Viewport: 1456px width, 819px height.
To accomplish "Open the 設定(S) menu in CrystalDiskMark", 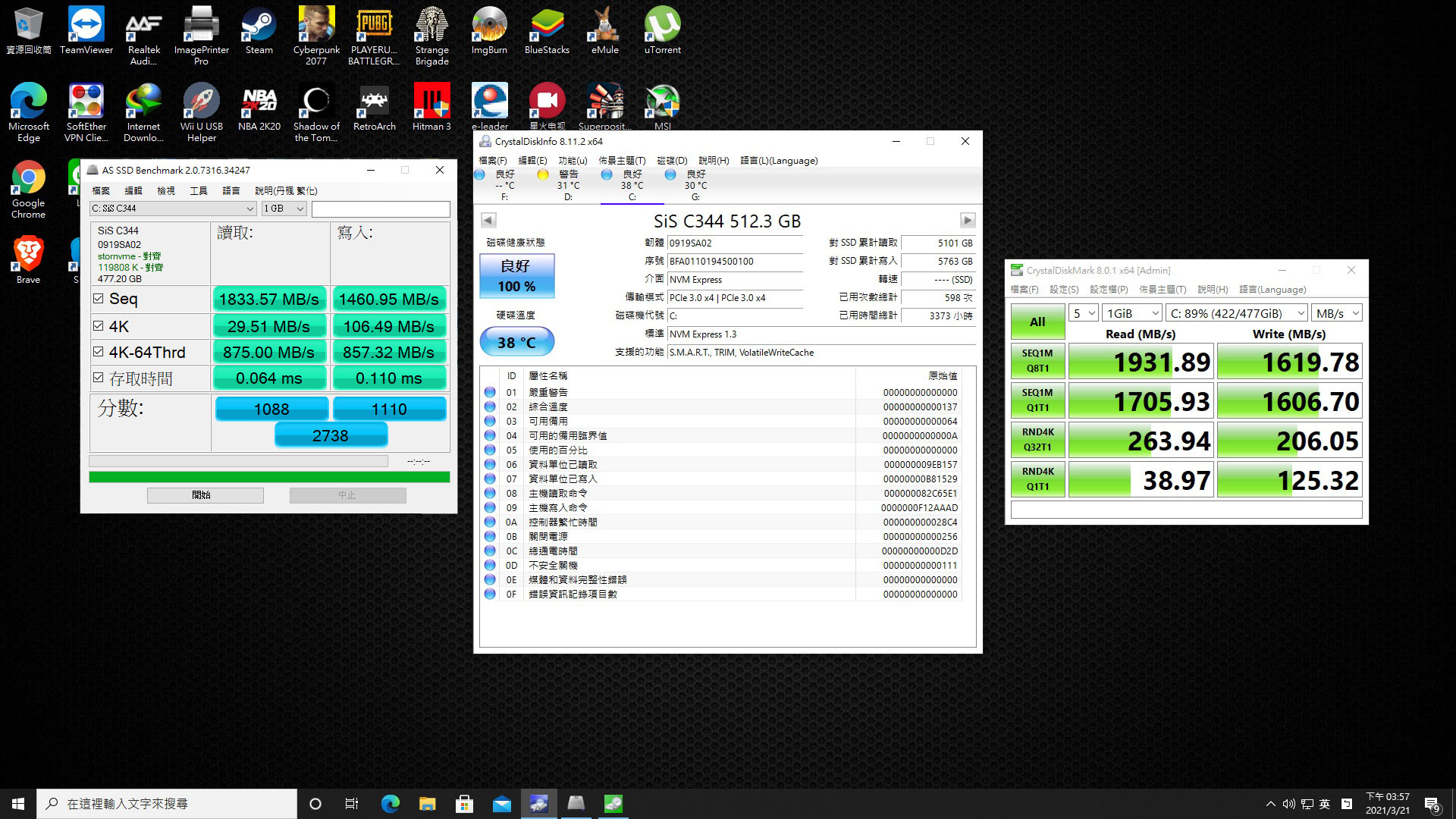I will [x=1064, y=290].
